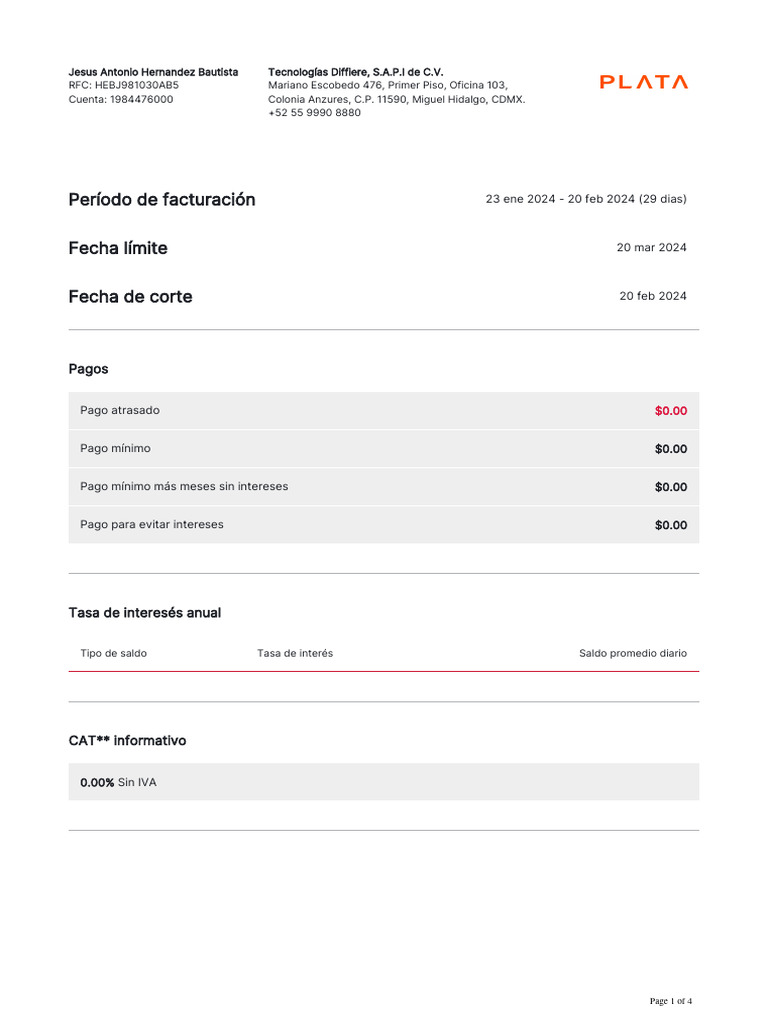The image size is (768, 1024).
Task: Select the Período de facturación heading
Action: pyautogui.click(x=162, y=199)
